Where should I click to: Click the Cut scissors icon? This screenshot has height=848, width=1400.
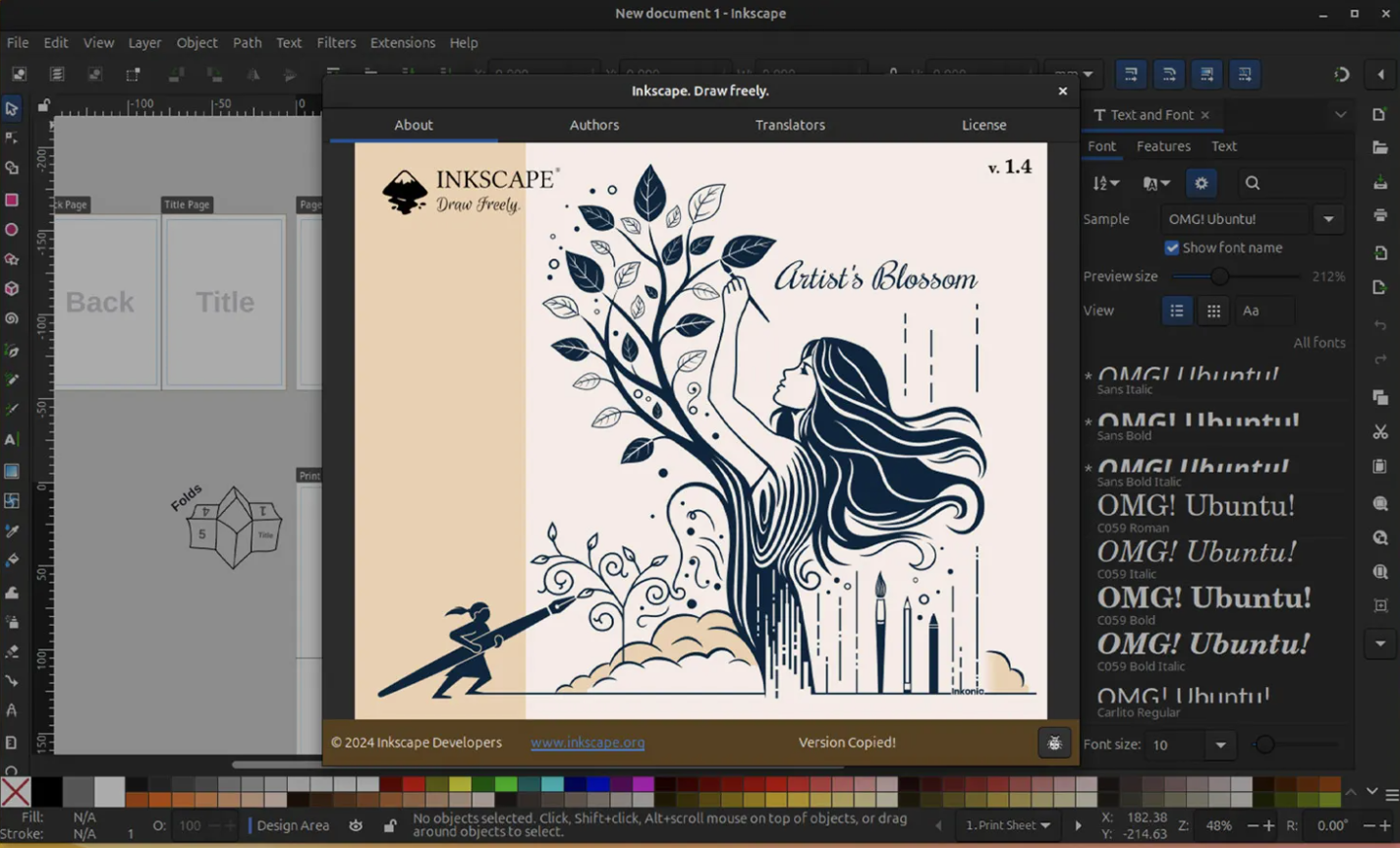point(1380,431)
